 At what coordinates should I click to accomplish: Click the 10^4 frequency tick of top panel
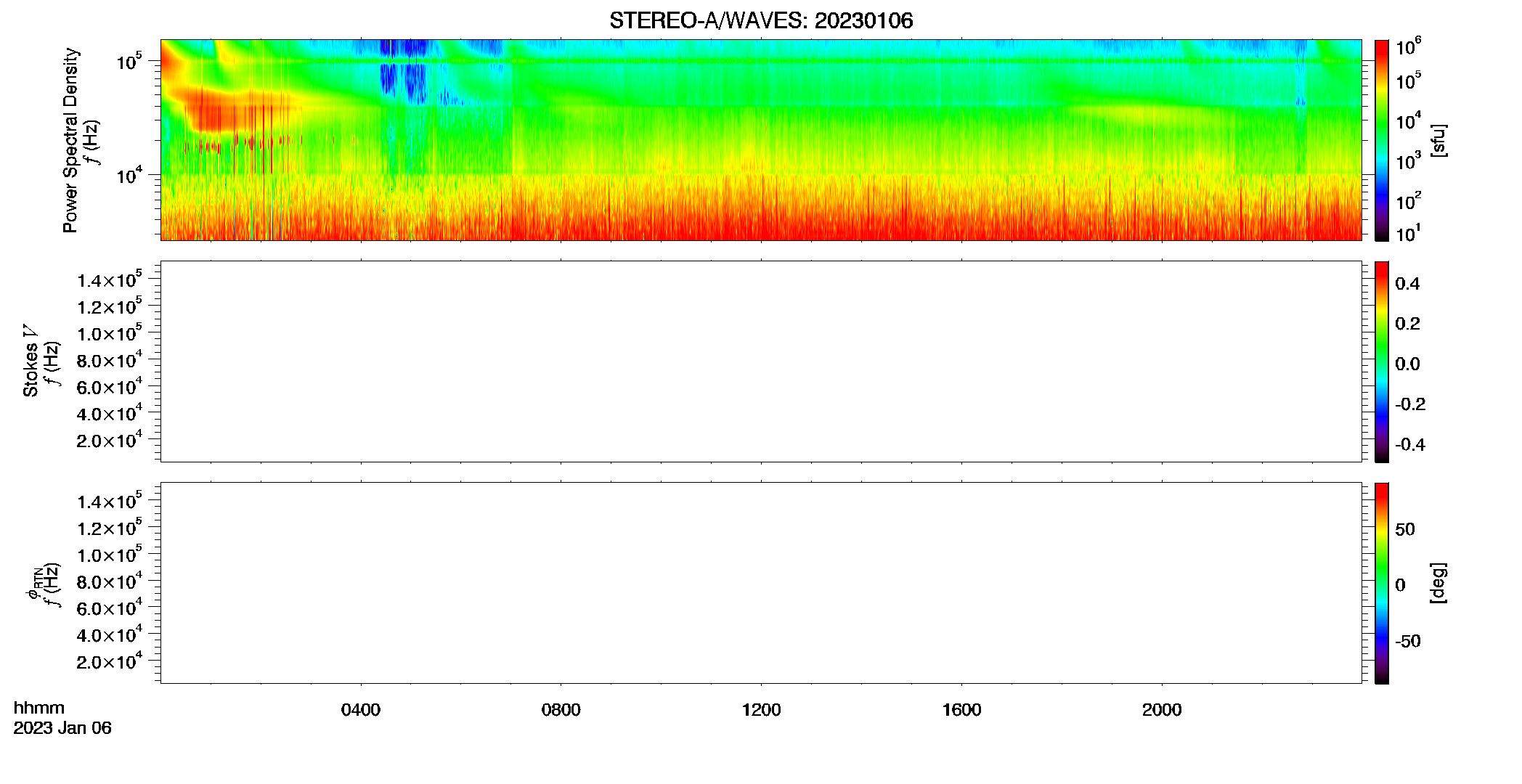(129, 175)
